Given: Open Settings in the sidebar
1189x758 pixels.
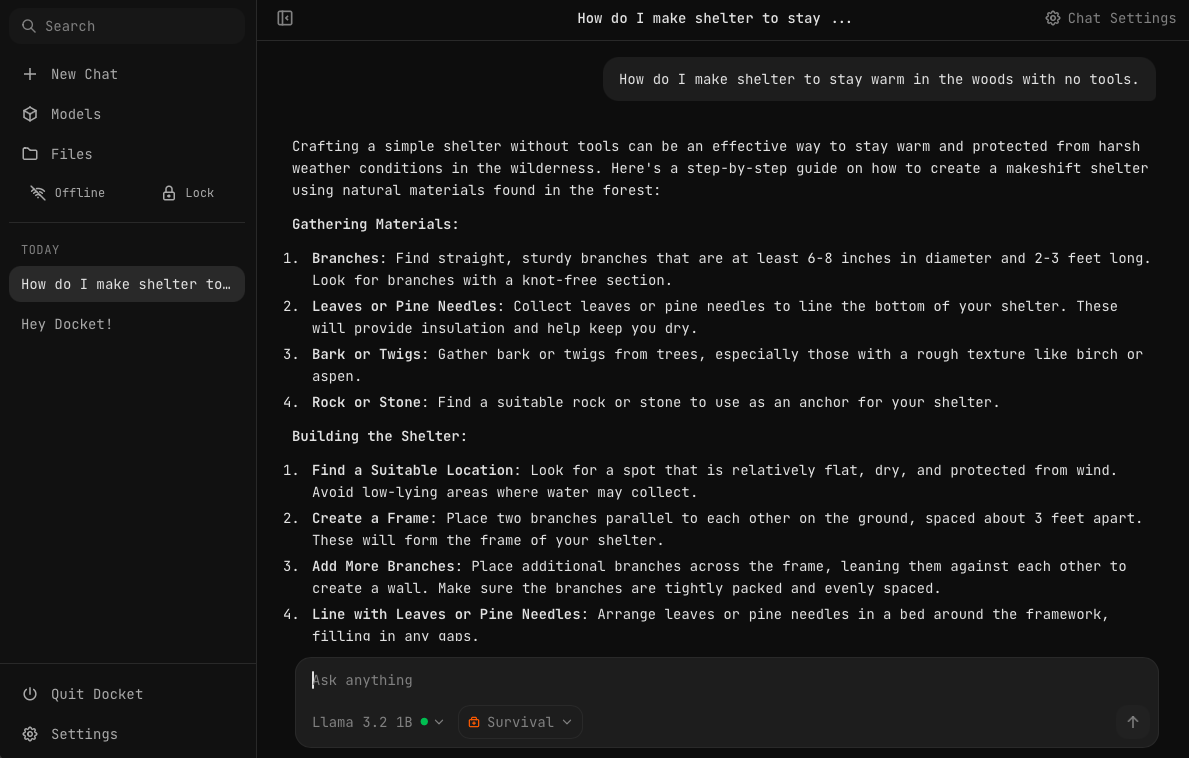Looking at the screenshot, I should point(84,734).
